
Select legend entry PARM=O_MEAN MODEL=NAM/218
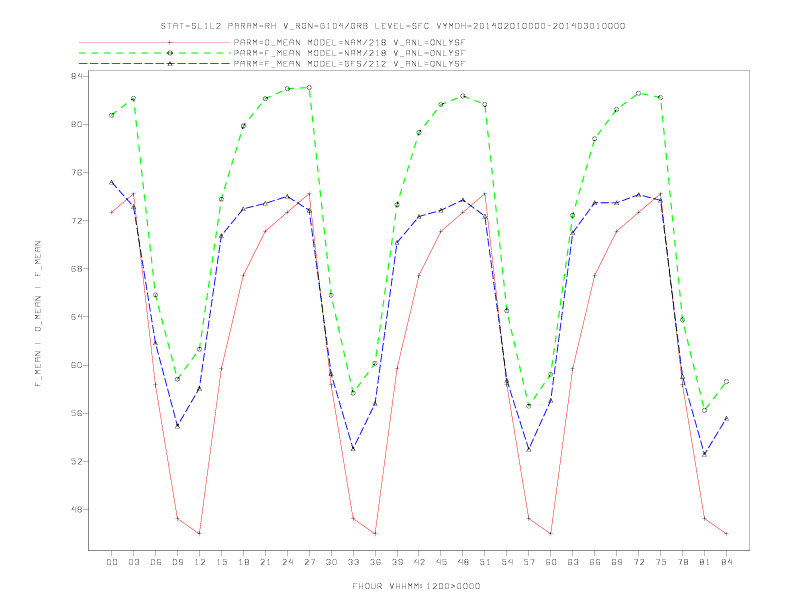point(349,42)
